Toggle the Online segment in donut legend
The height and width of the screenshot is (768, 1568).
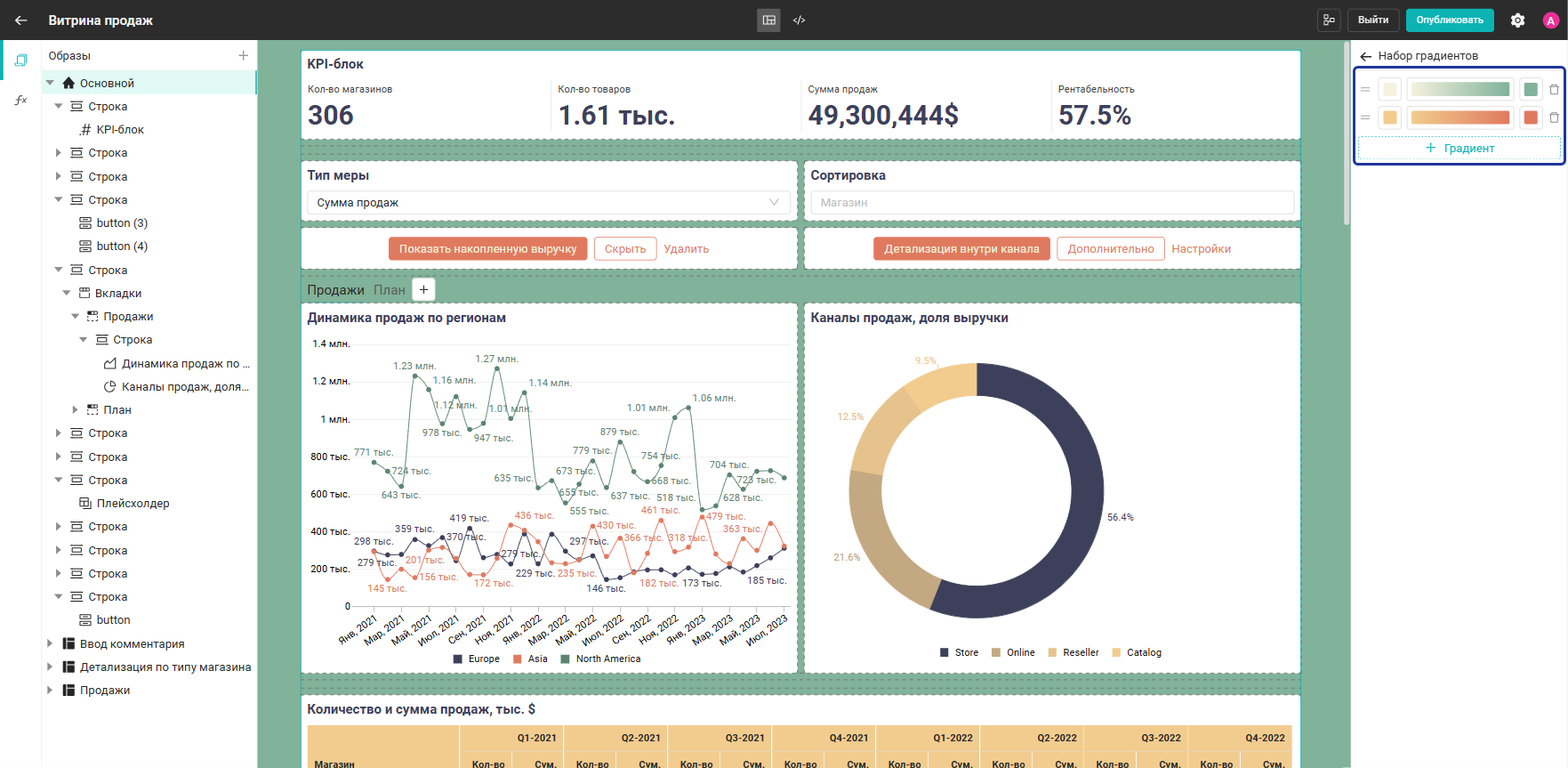[1013, 652]
